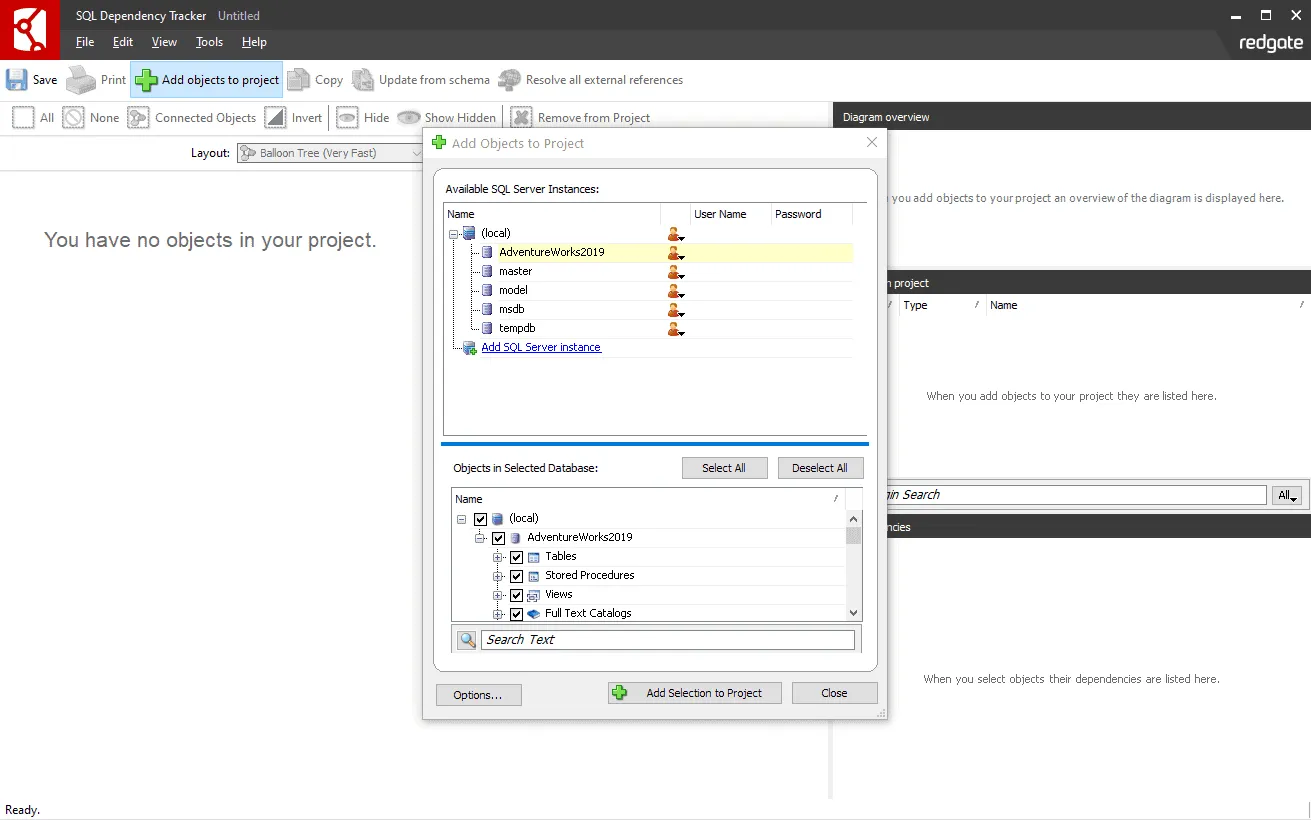Open the authentication dropdown for msdb
The width and height of the screenshot is (1311, 820).
point(675,310)
